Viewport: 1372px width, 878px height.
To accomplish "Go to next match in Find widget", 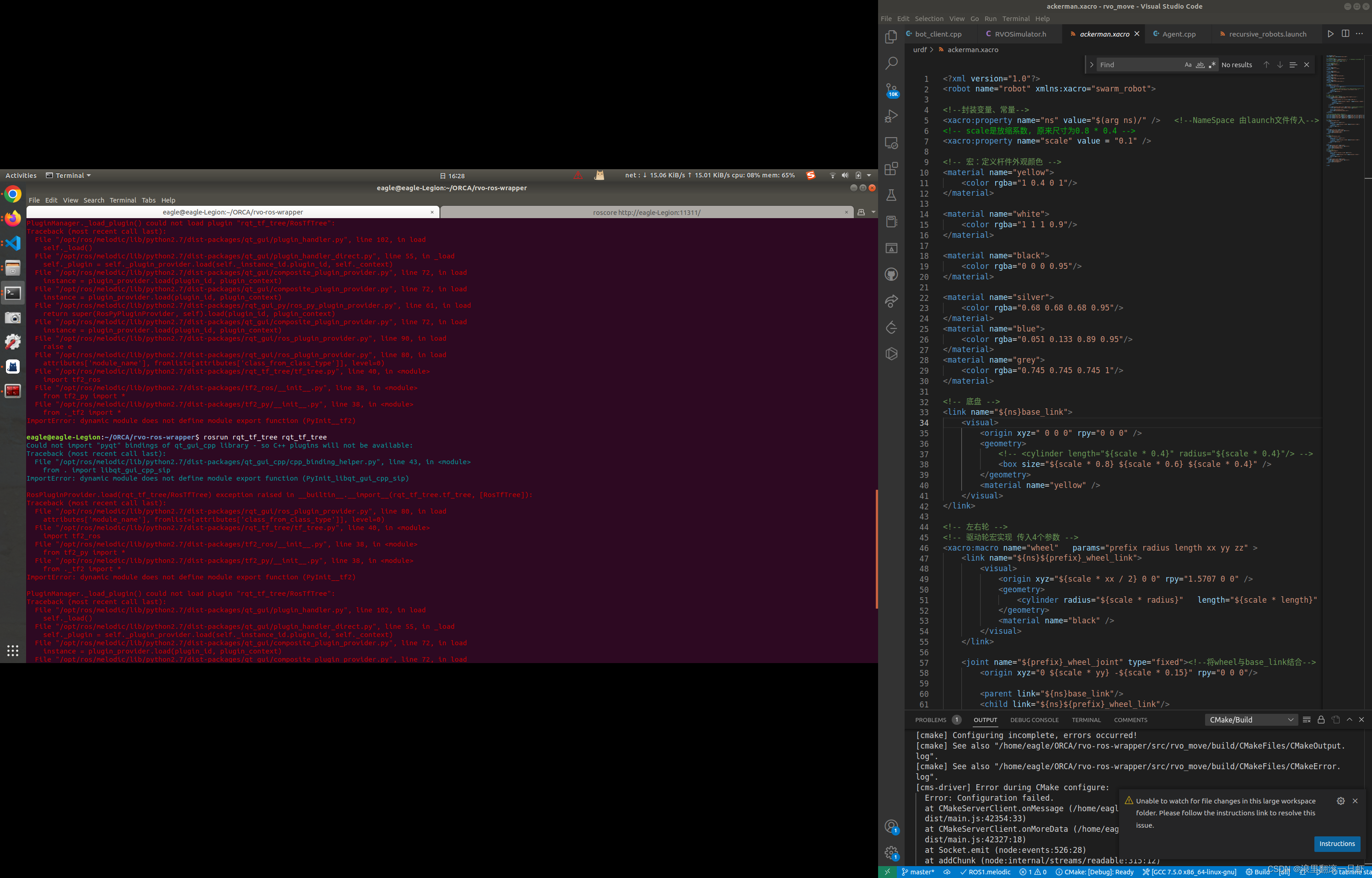I will pyautogui.click(x=1280, y=64).
